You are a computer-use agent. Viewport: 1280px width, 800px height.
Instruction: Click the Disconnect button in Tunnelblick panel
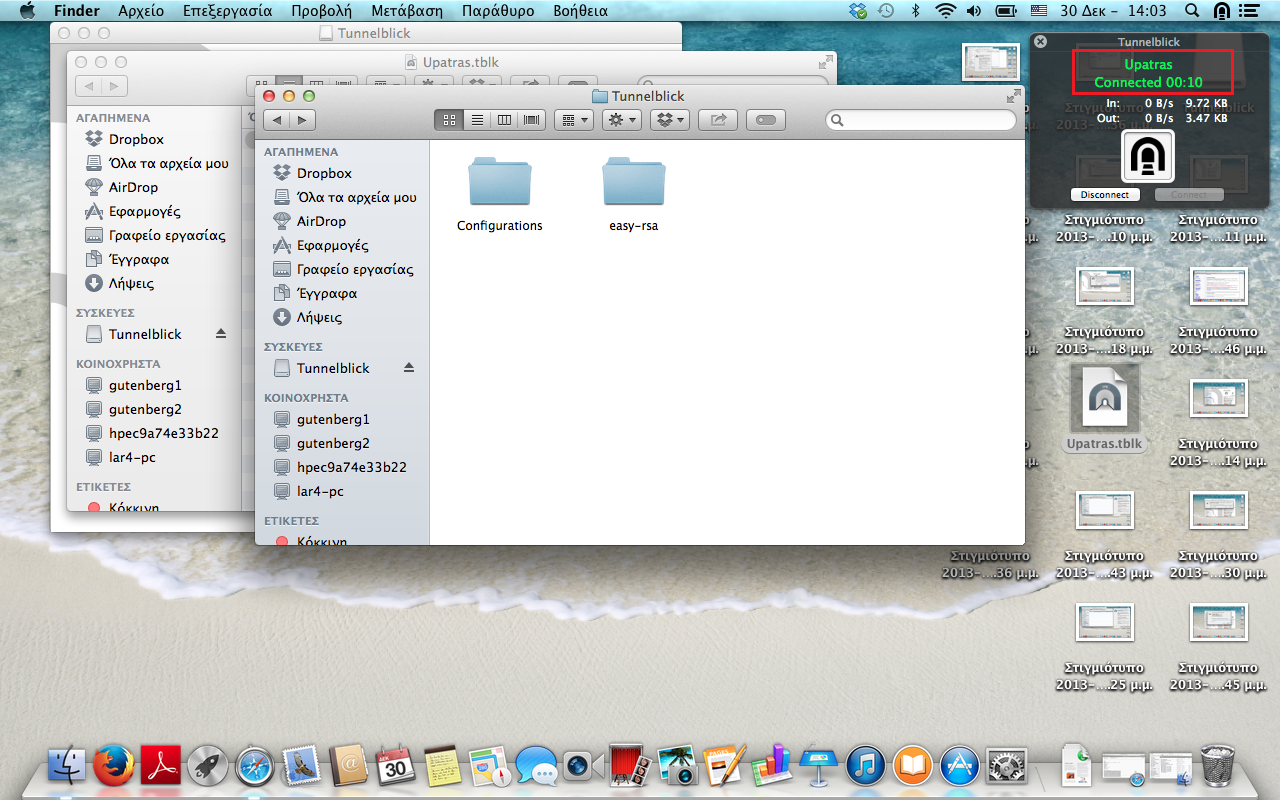[1105, 194]
